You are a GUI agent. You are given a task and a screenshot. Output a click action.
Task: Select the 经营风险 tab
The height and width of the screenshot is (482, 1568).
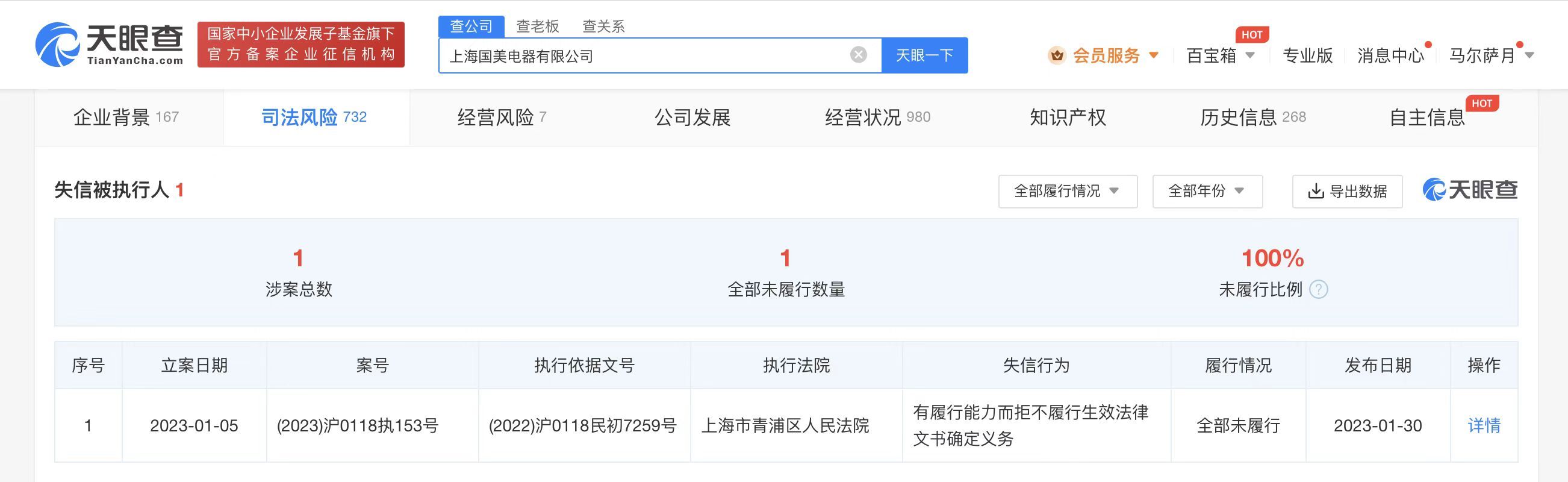502,117
